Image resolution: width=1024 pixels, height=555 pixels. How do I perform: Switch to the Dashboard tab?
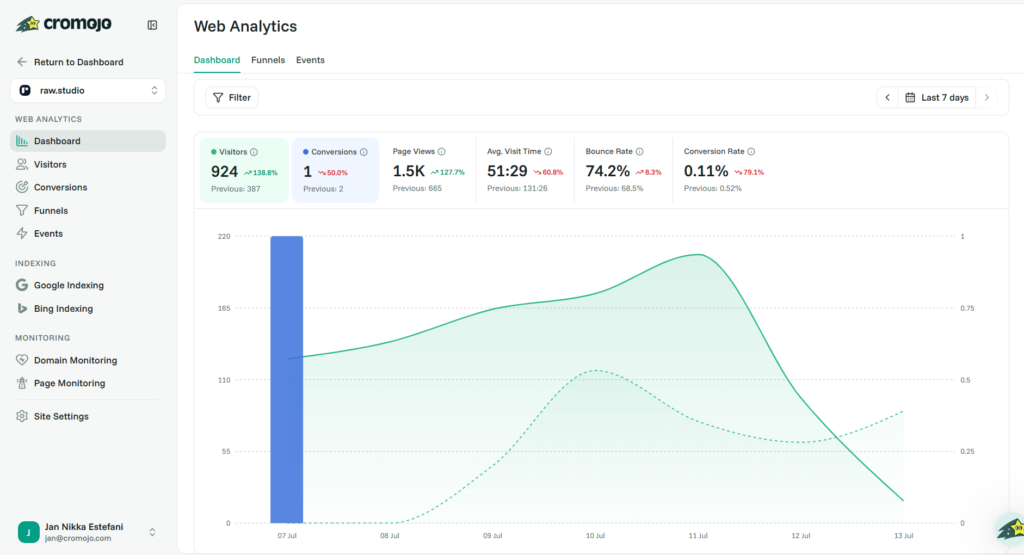(x=217, y=60)
